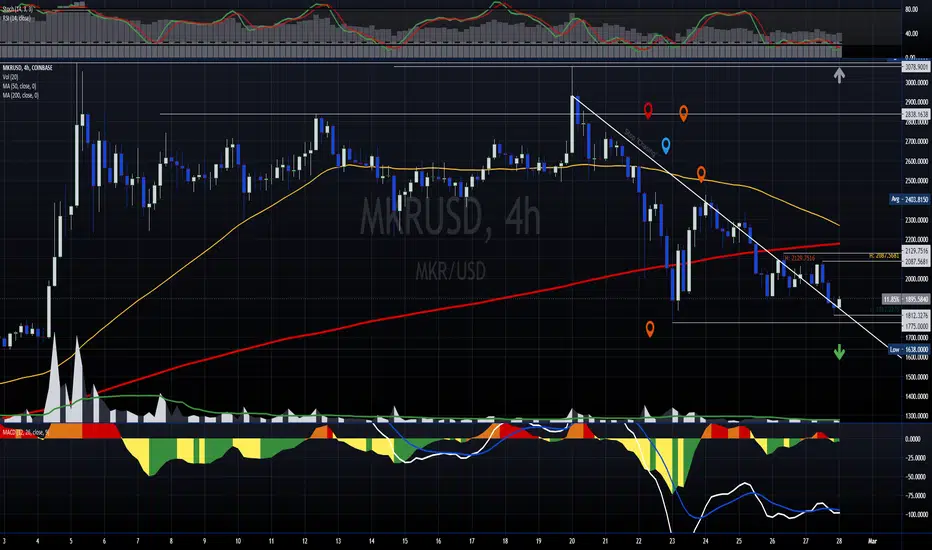Click the red H: 2129.7516 annotation text

[799, 259]
